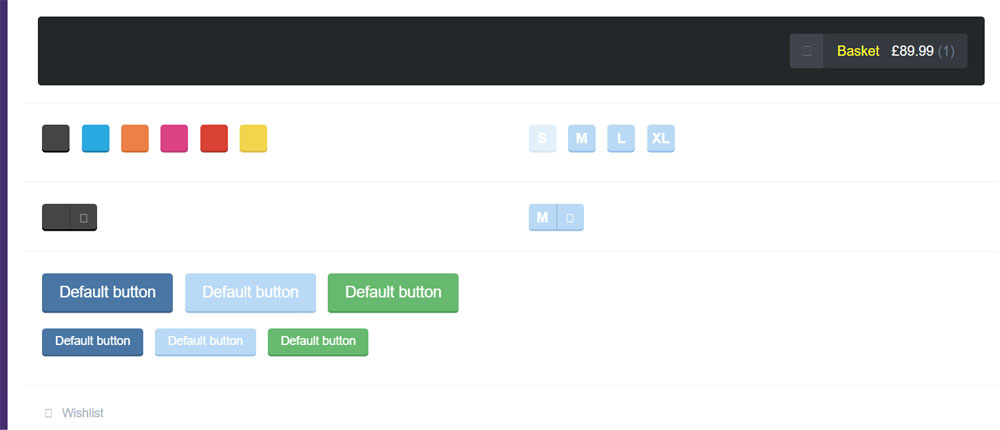
Task: Pick the blue color swatch
Action: [96, 138]
